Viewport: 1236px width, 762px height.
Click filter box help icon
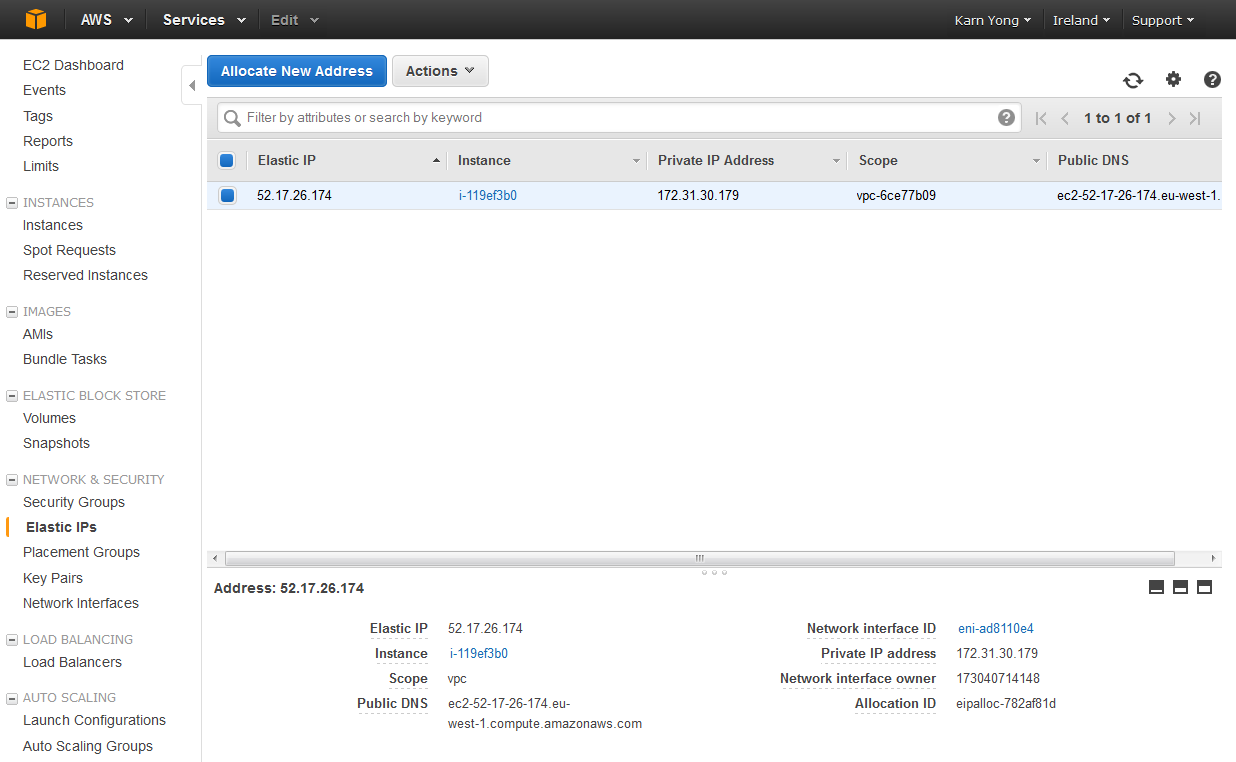(x=1006, y=118)
